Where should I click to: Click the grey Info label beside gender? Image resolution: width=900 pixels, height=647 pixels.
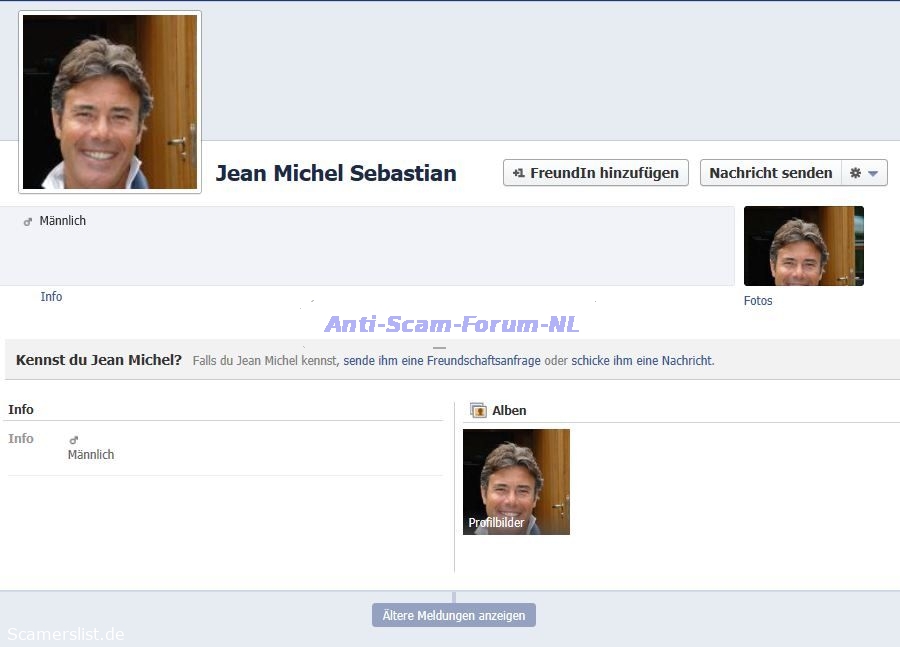tap(21, 439)
